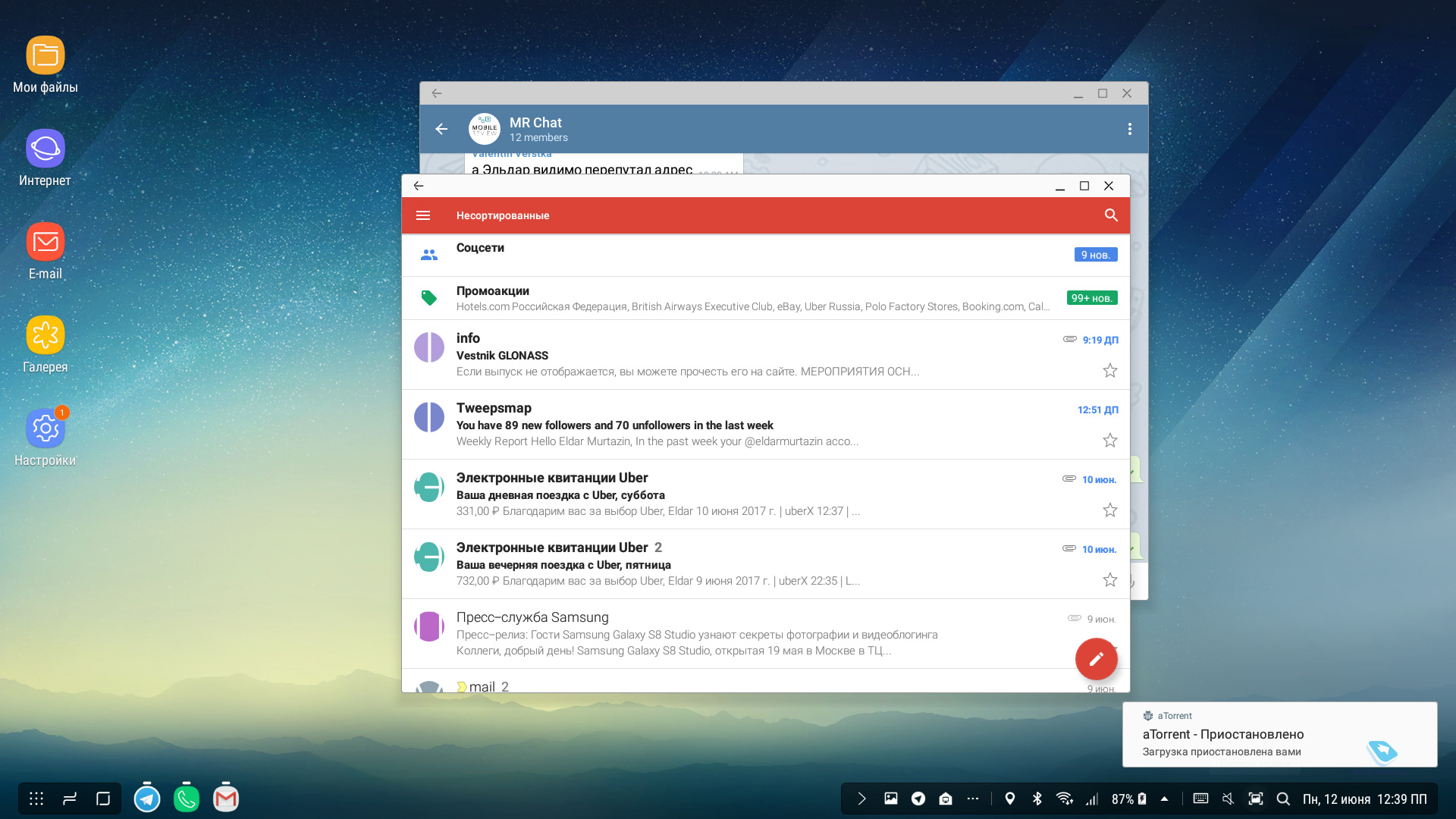Toggle muted sound icon in taskbar
The image size is (1456, 819).
[1228, 799]
